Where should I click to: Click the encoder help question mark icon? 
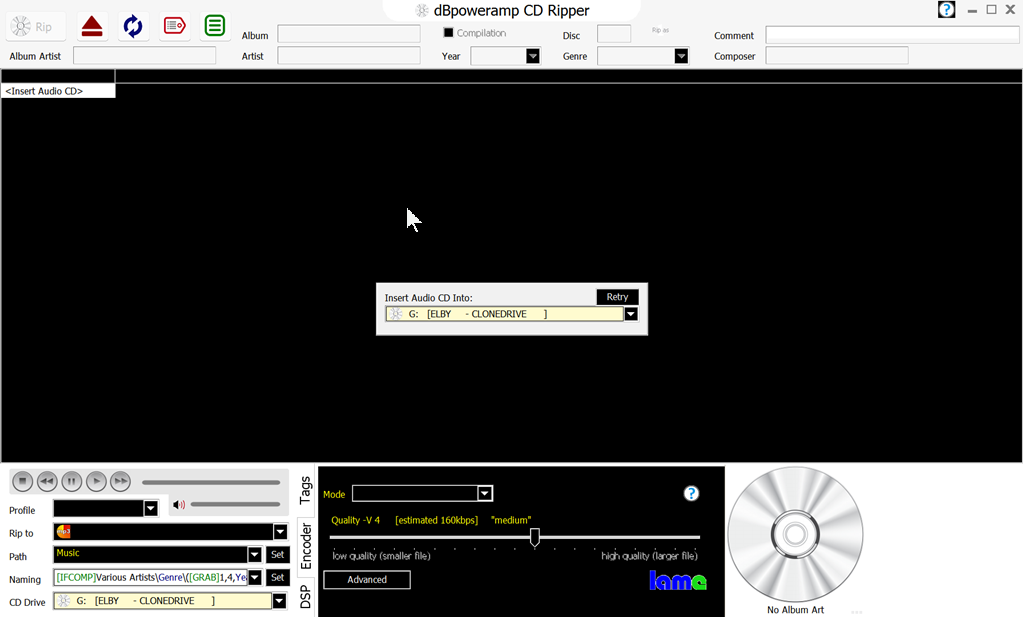point(690,493)
